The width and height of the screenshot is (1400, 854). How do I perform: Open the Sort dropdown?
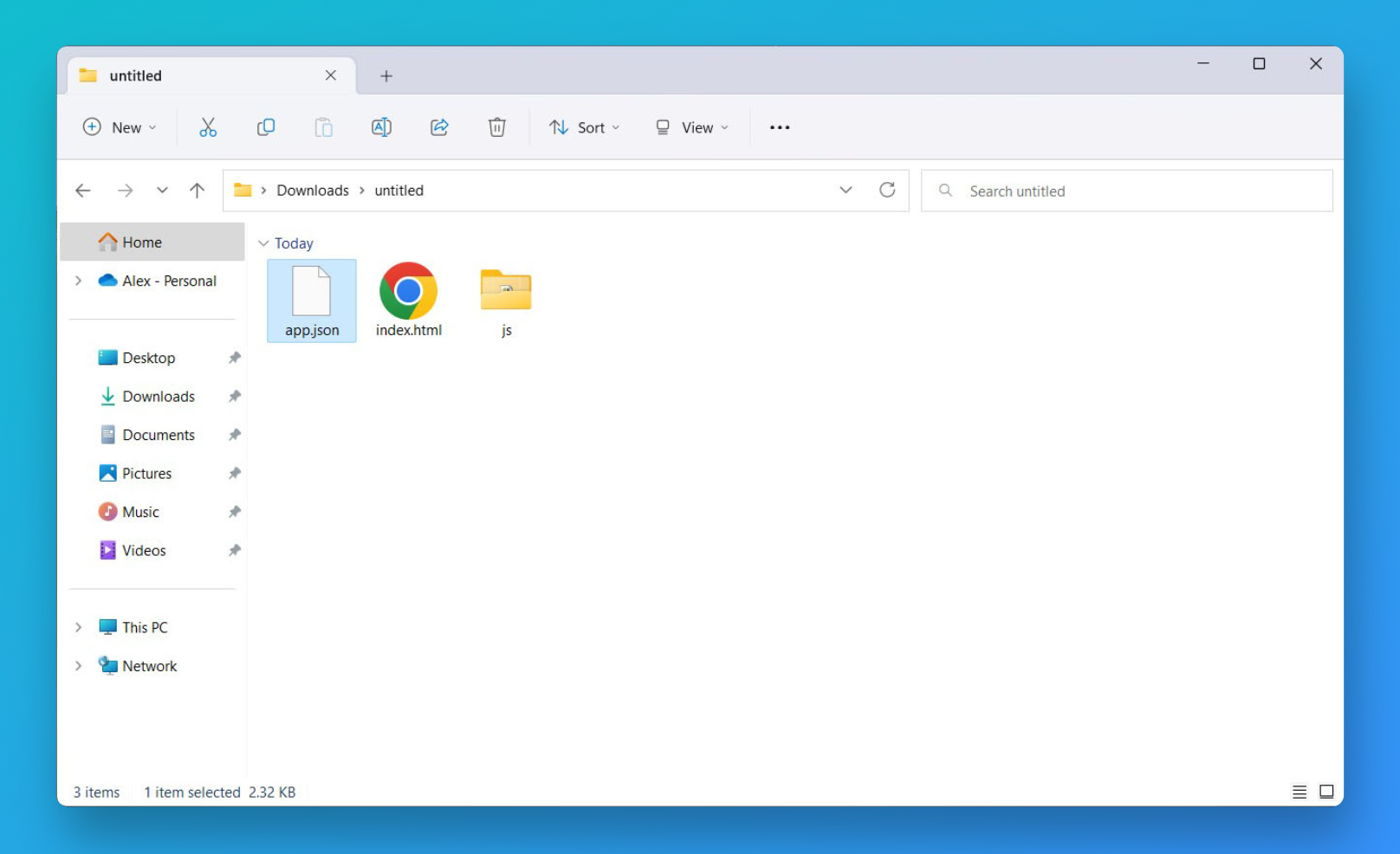point(585,126)
